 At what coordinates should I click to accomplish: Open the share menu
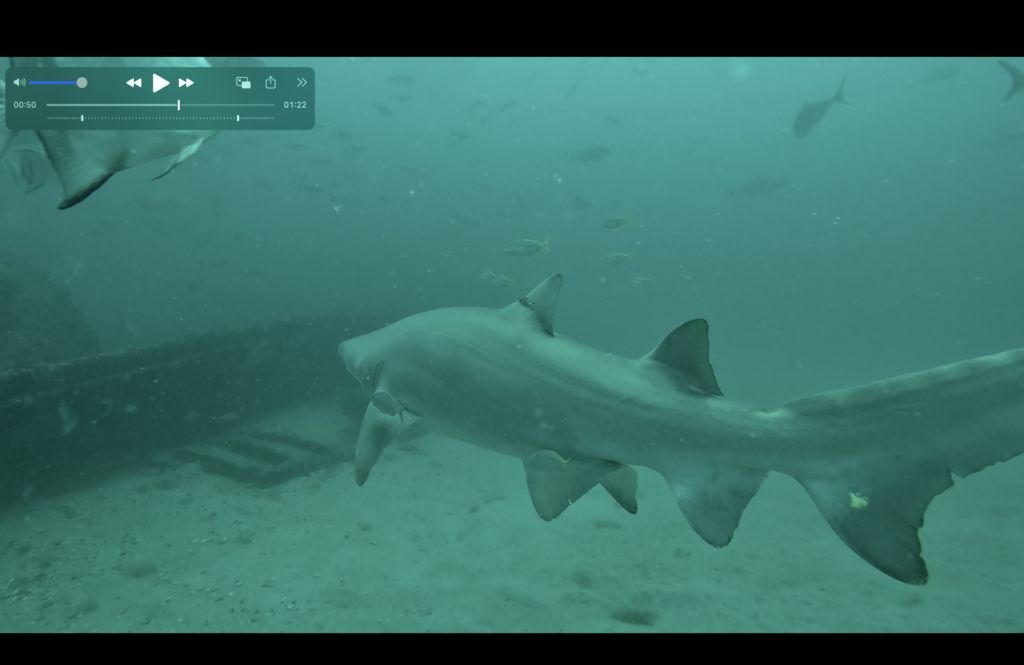click(271, 83)
